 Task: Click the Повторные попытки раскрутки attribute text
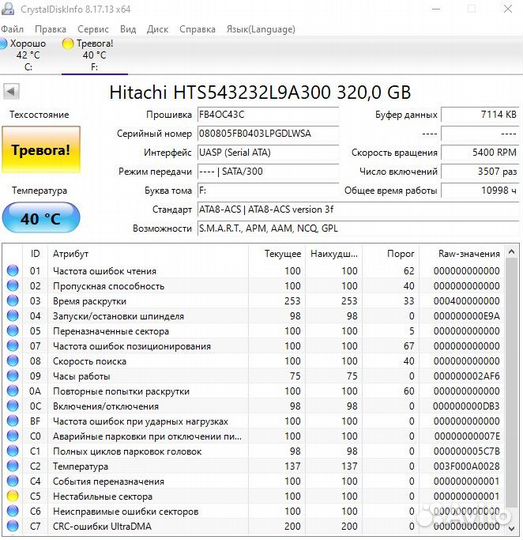point(121,392)
